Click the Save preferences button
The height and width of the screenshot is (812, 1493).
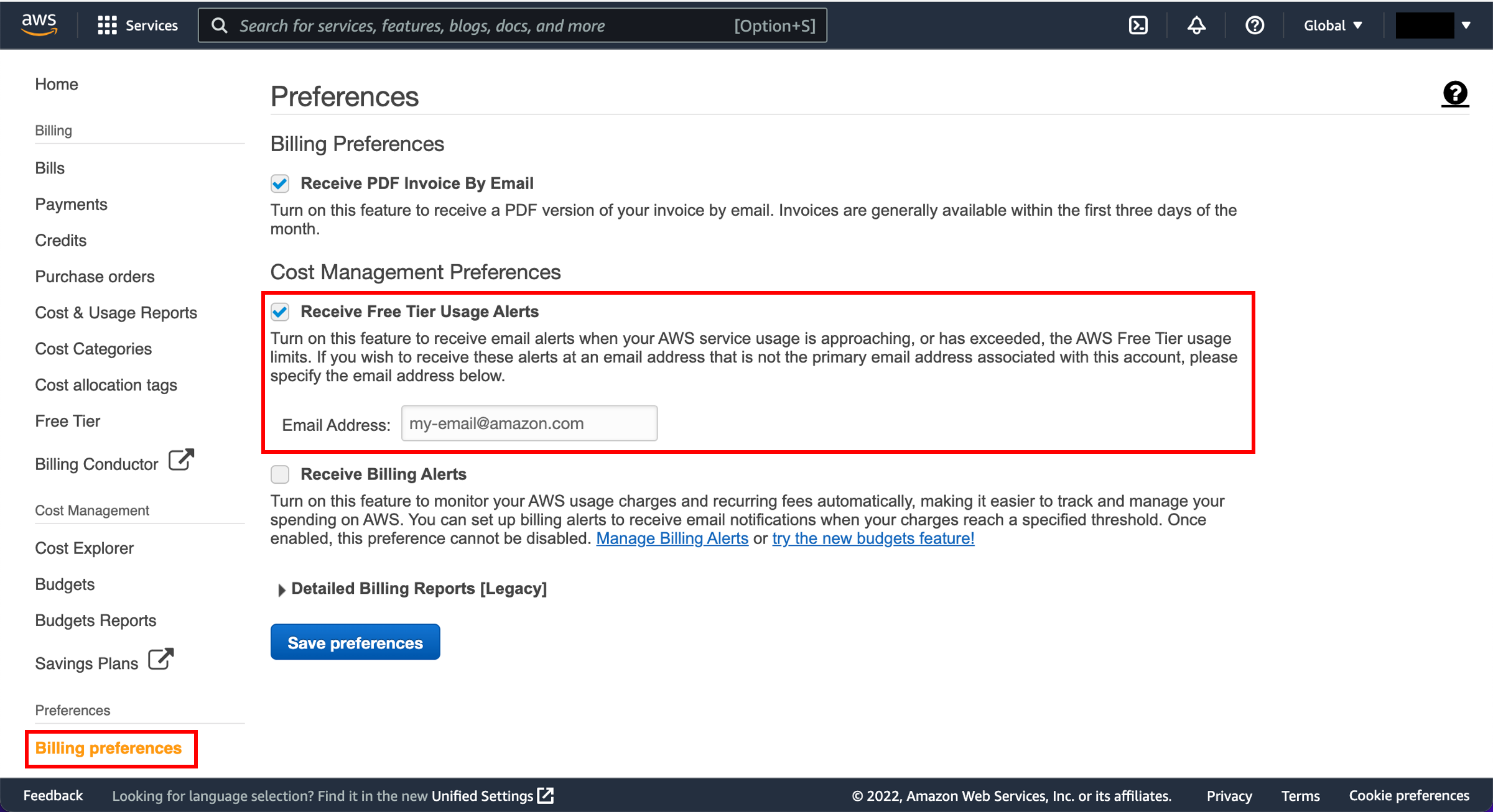click(x=355, y=642)
